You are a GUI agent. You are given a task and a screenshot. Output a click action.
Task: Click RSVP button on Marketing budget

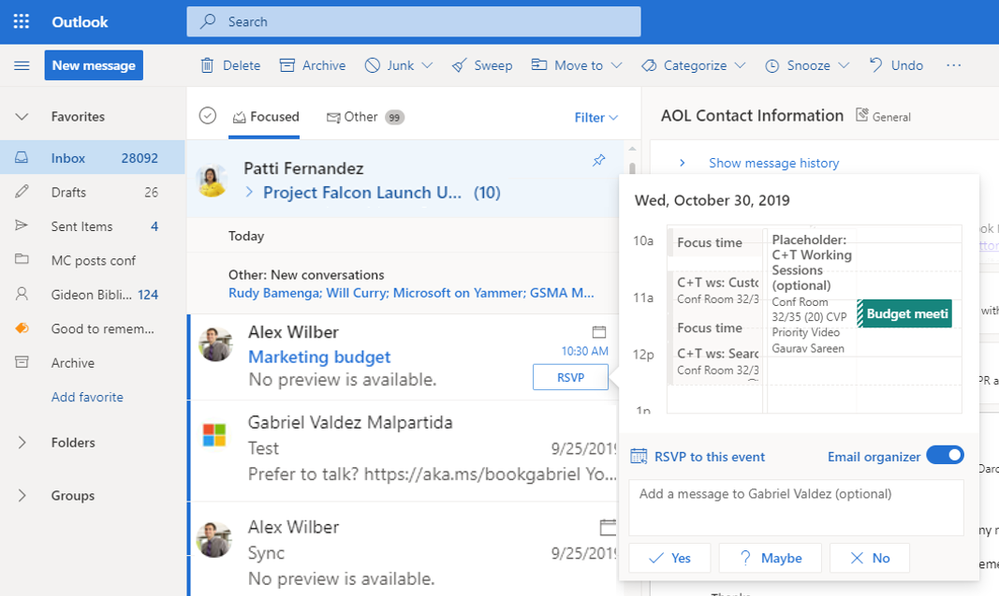570,377
